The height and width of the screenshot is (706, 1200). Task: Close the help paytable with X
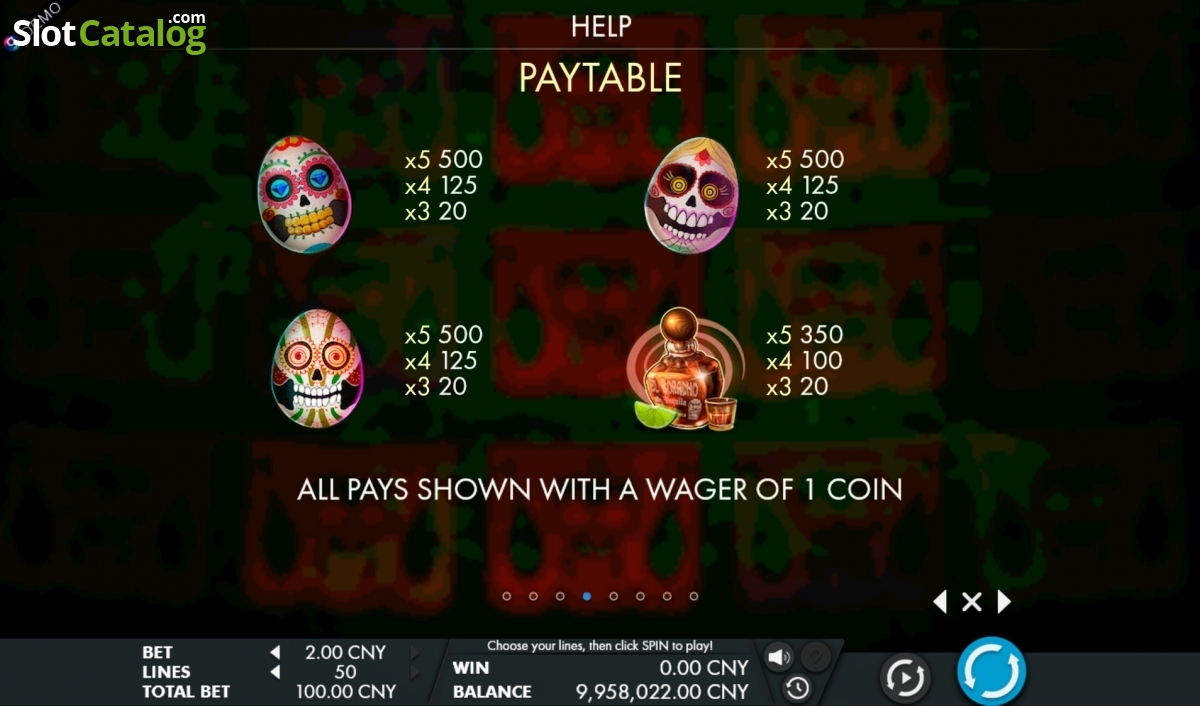(971, 601)
